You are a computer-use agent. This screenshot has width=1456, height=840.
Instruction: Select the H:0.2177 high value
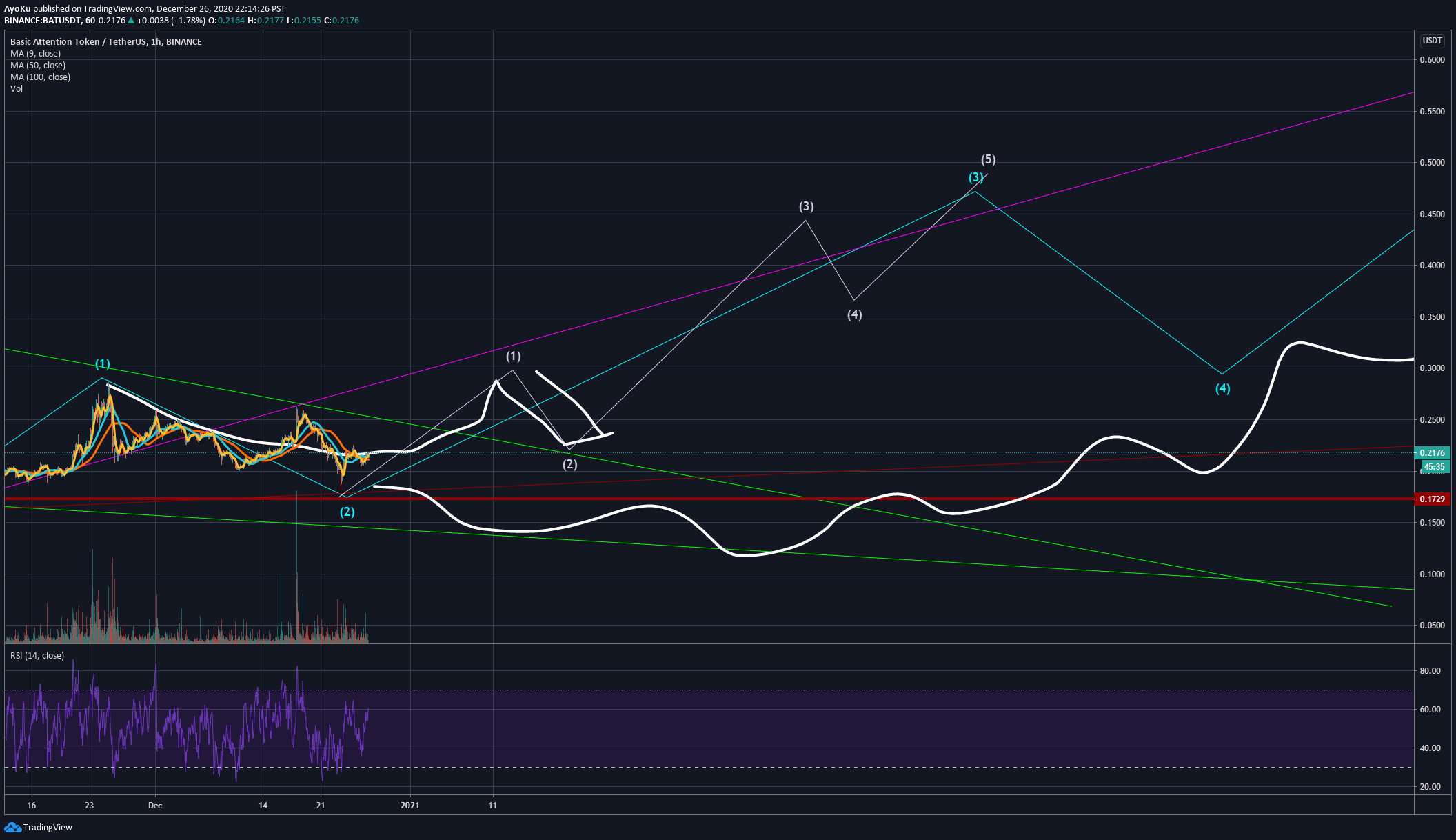pyautogui.click(x=266, y=21)
